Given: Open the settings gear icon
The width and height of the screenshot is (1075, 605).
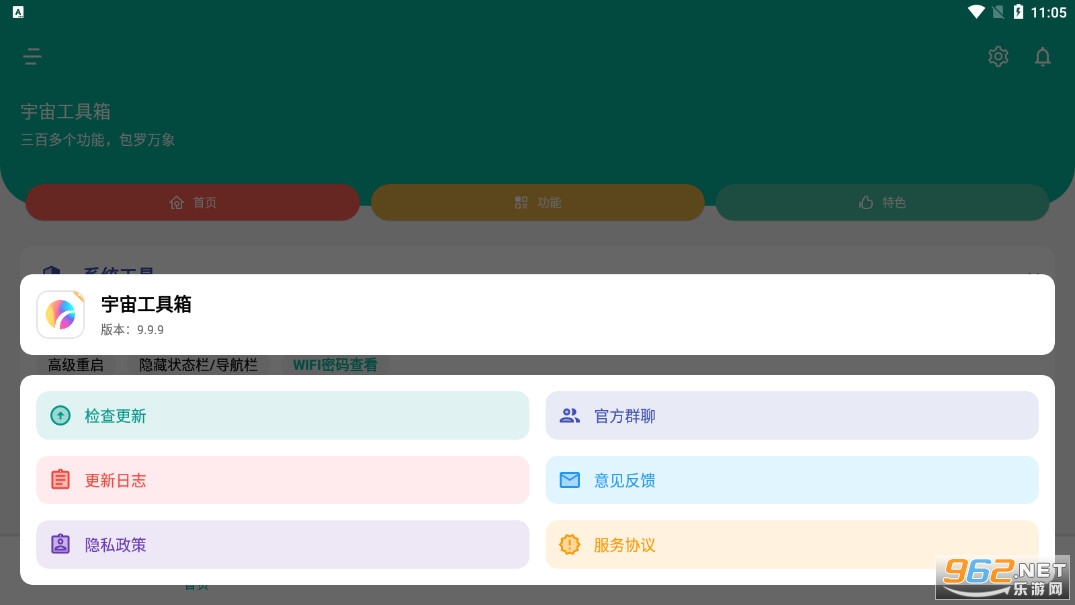Looking at the screenshot, I should (x=998, y=56).
